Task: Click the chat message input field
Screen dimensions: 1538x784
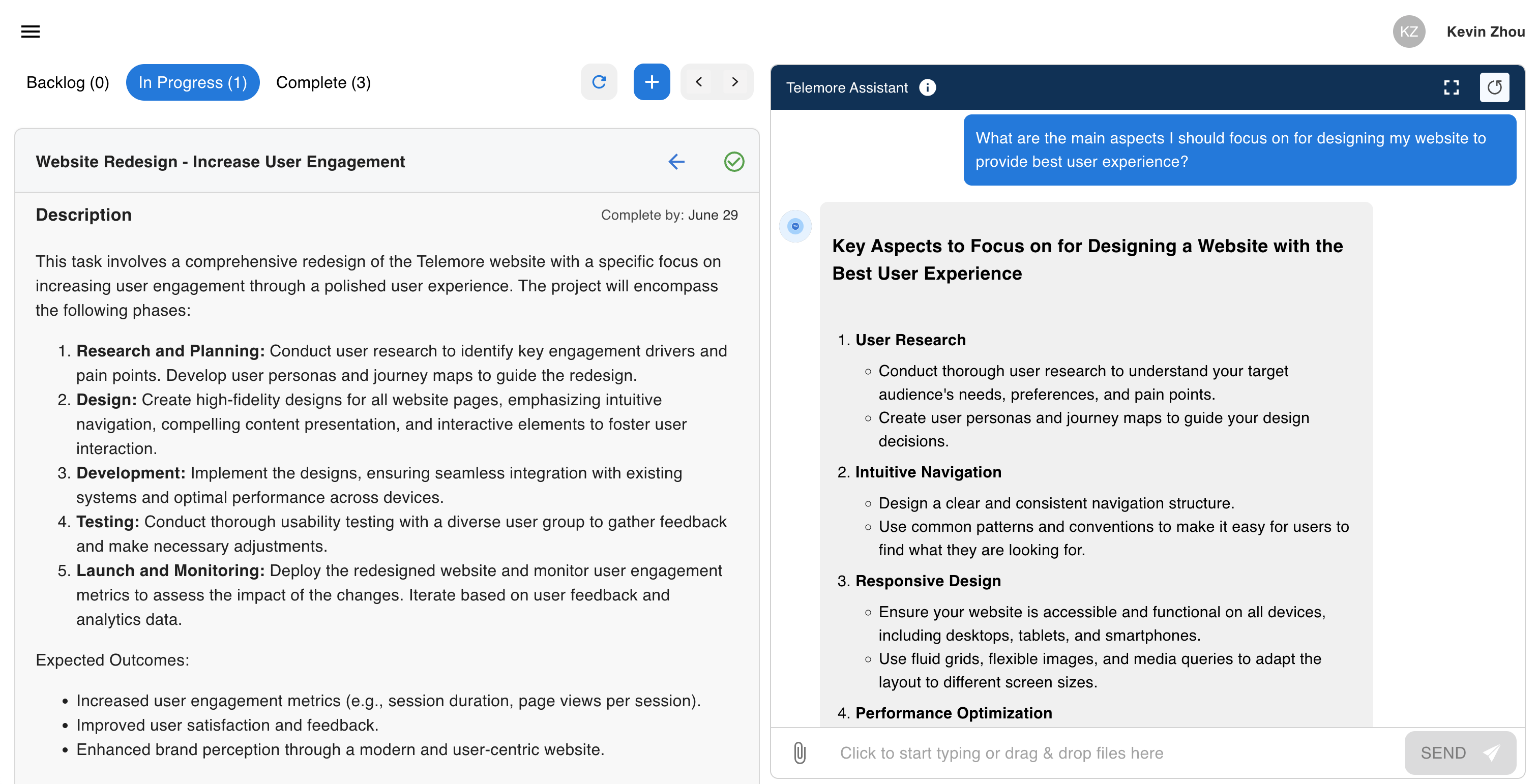Action: pos(1075,753)
